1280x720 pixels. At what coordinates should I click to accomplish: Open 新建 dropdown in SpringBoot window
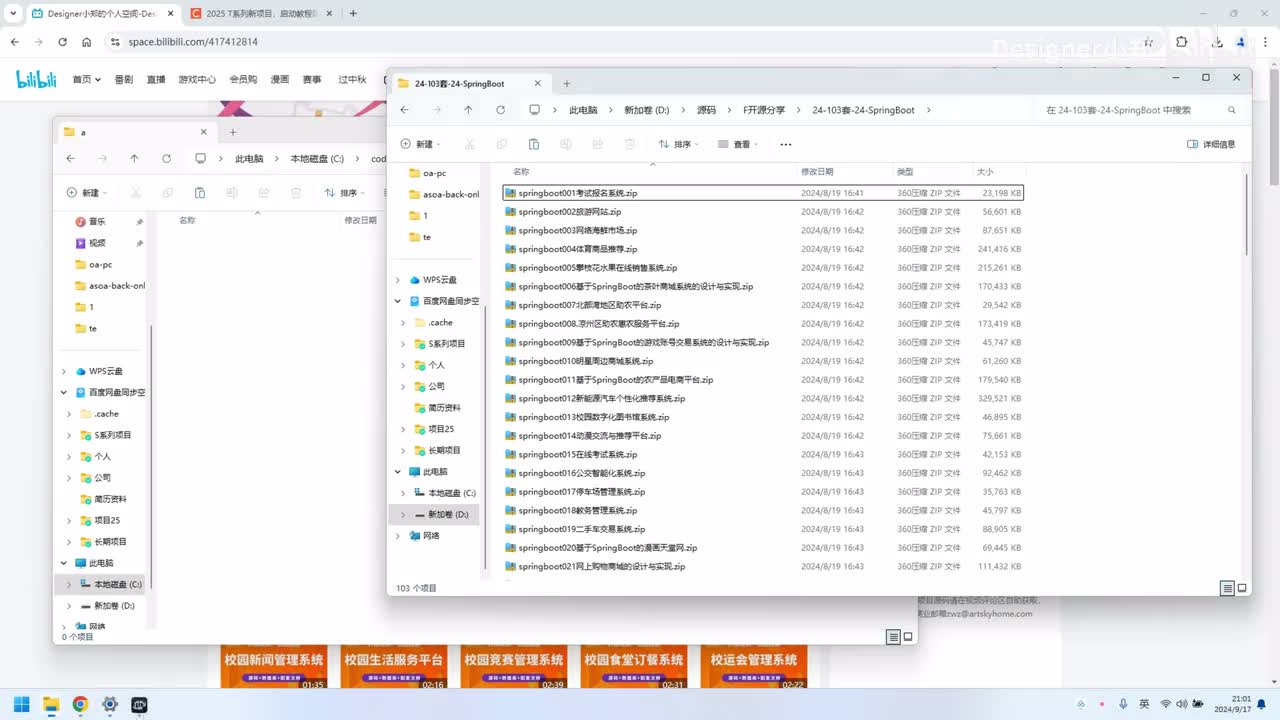point(420,144)
